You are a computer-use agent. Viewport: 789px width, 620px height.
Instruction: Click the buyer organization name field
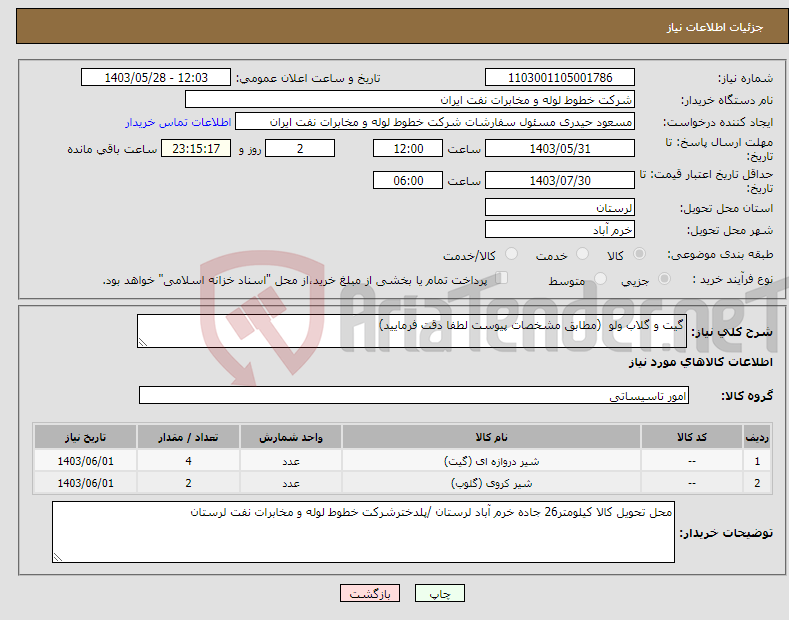tap(410, 100)
